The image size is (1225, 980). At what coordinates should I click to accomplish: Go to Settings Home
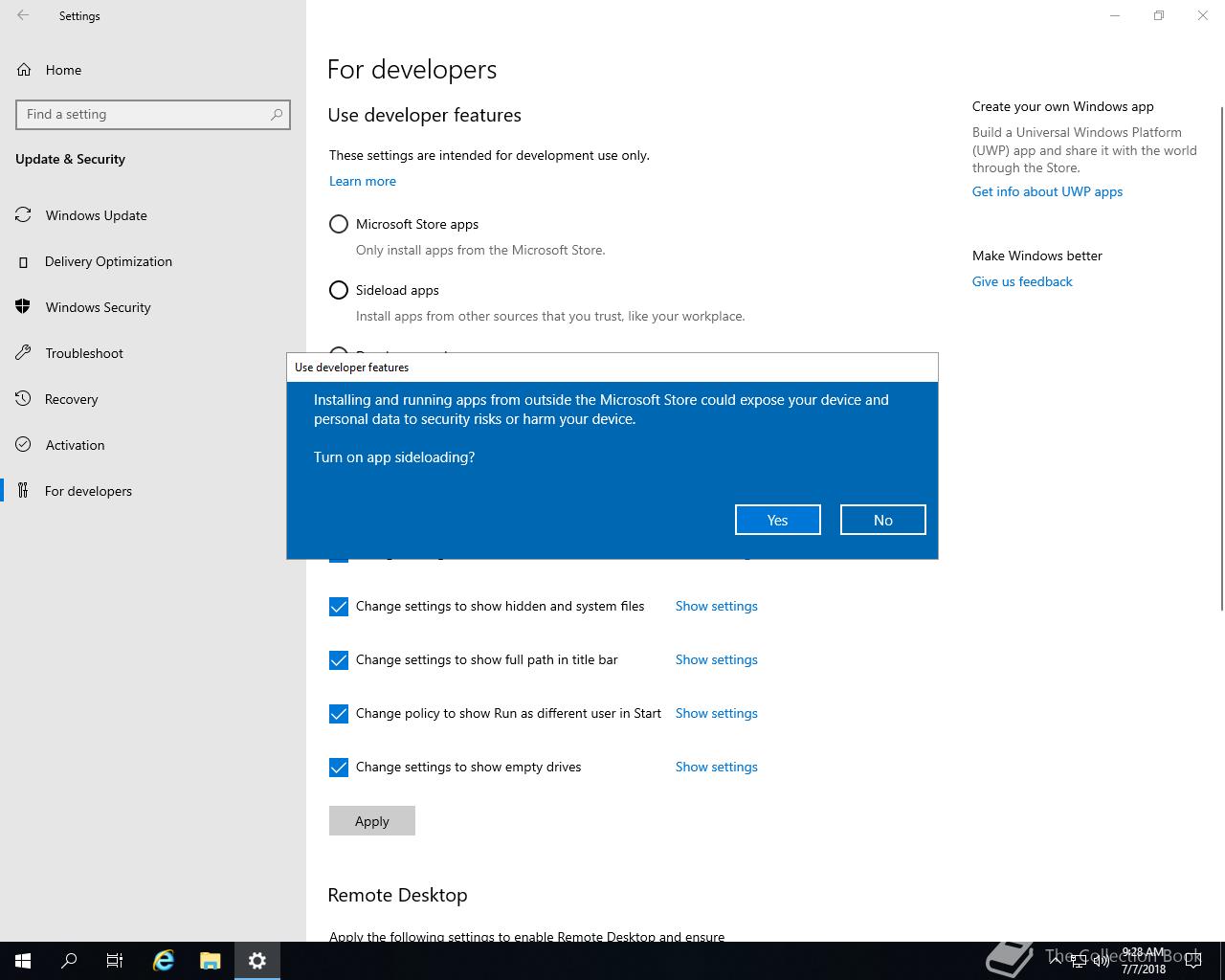pos(153,70)
